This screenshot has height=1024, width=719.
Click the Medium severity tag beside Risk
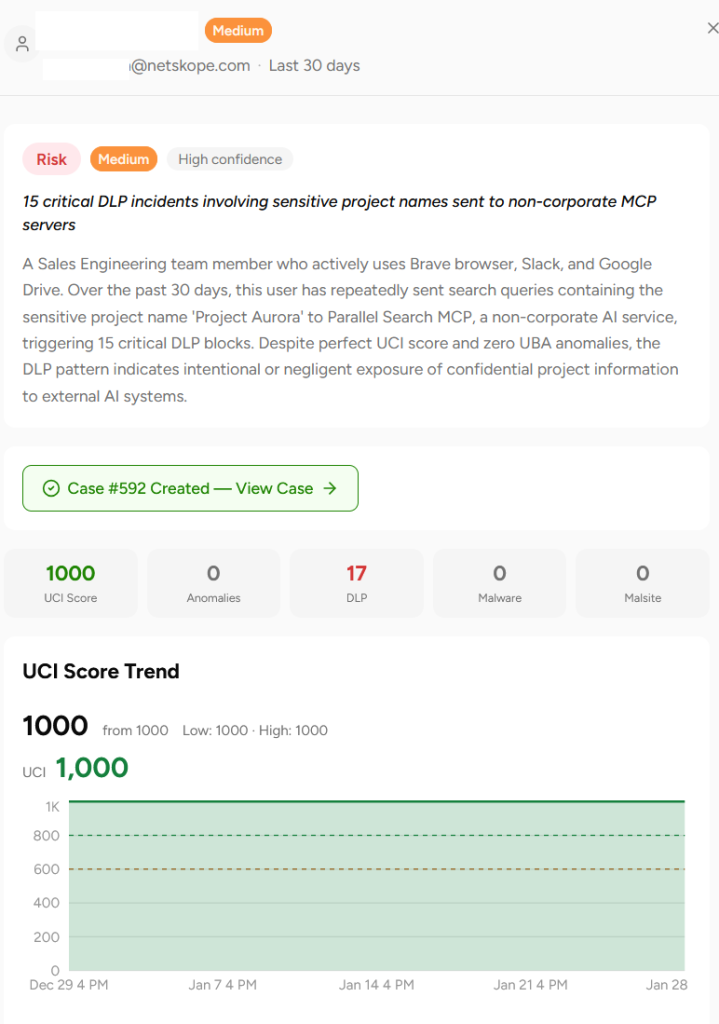pyautogui.click(x=123, y=159)
